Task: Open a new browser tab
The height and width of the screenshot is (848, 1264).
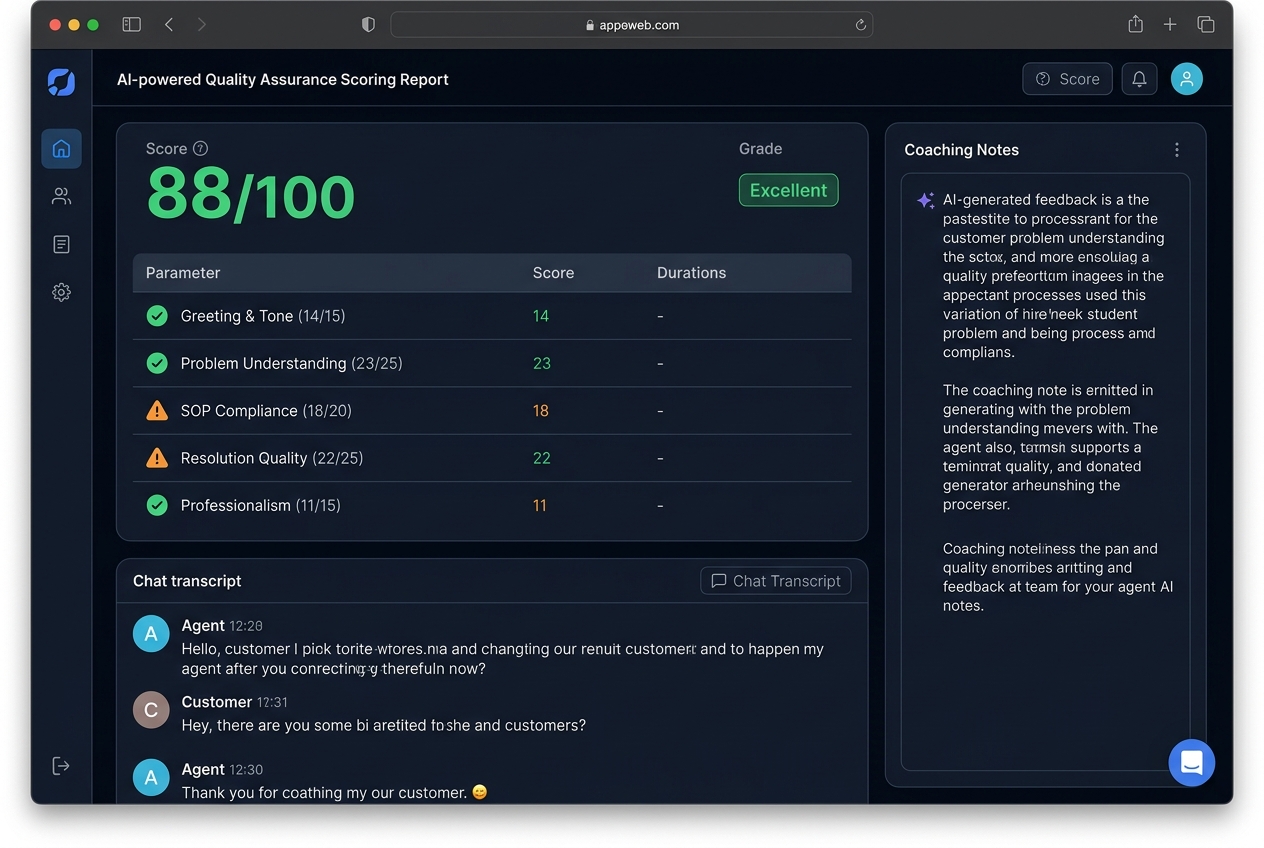Action: coord(1170,25)
